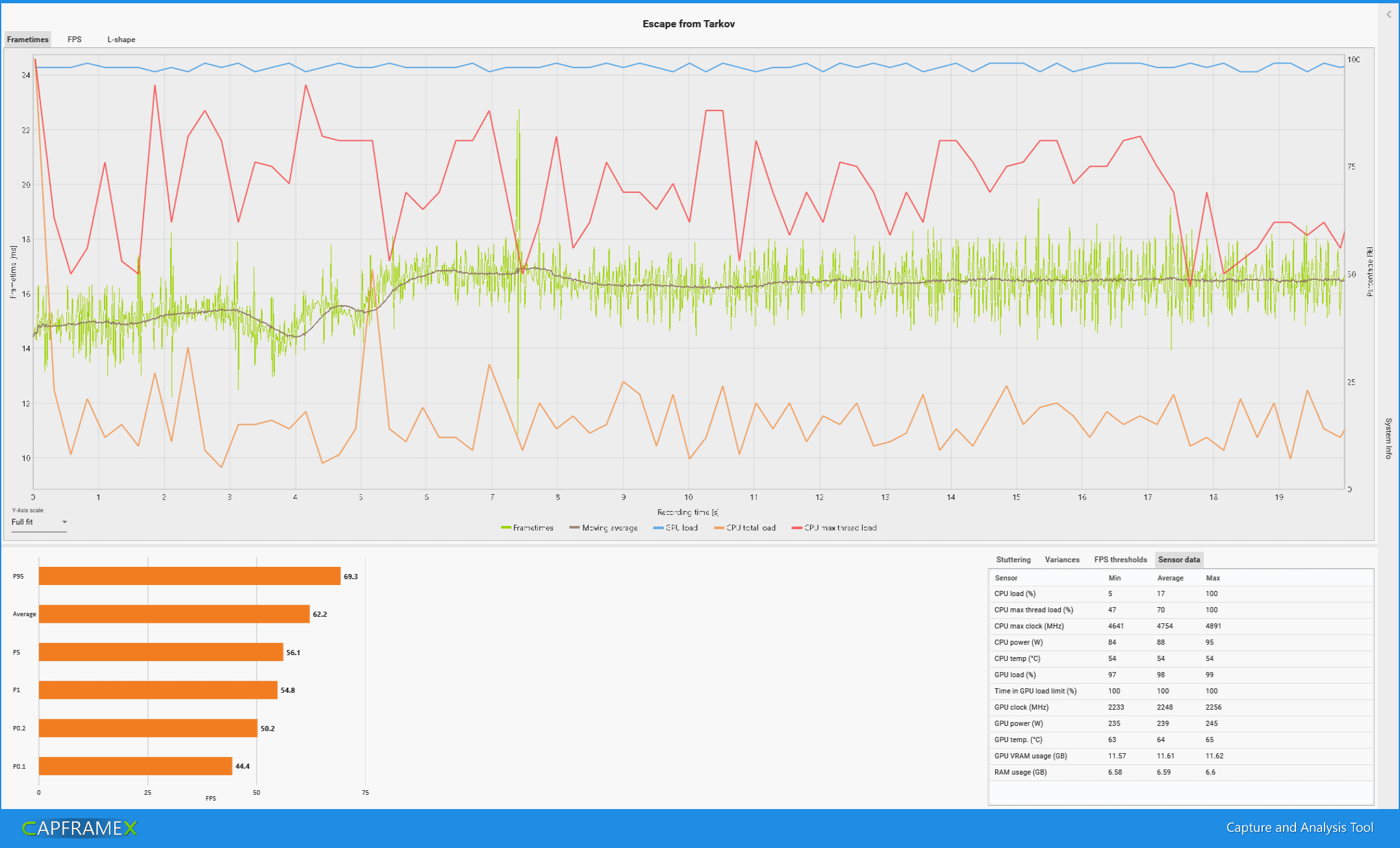Click the 44.4 value label on P0.1 bar
Viewport: 1400px width, 848px height.
click(x=242, y=766)
